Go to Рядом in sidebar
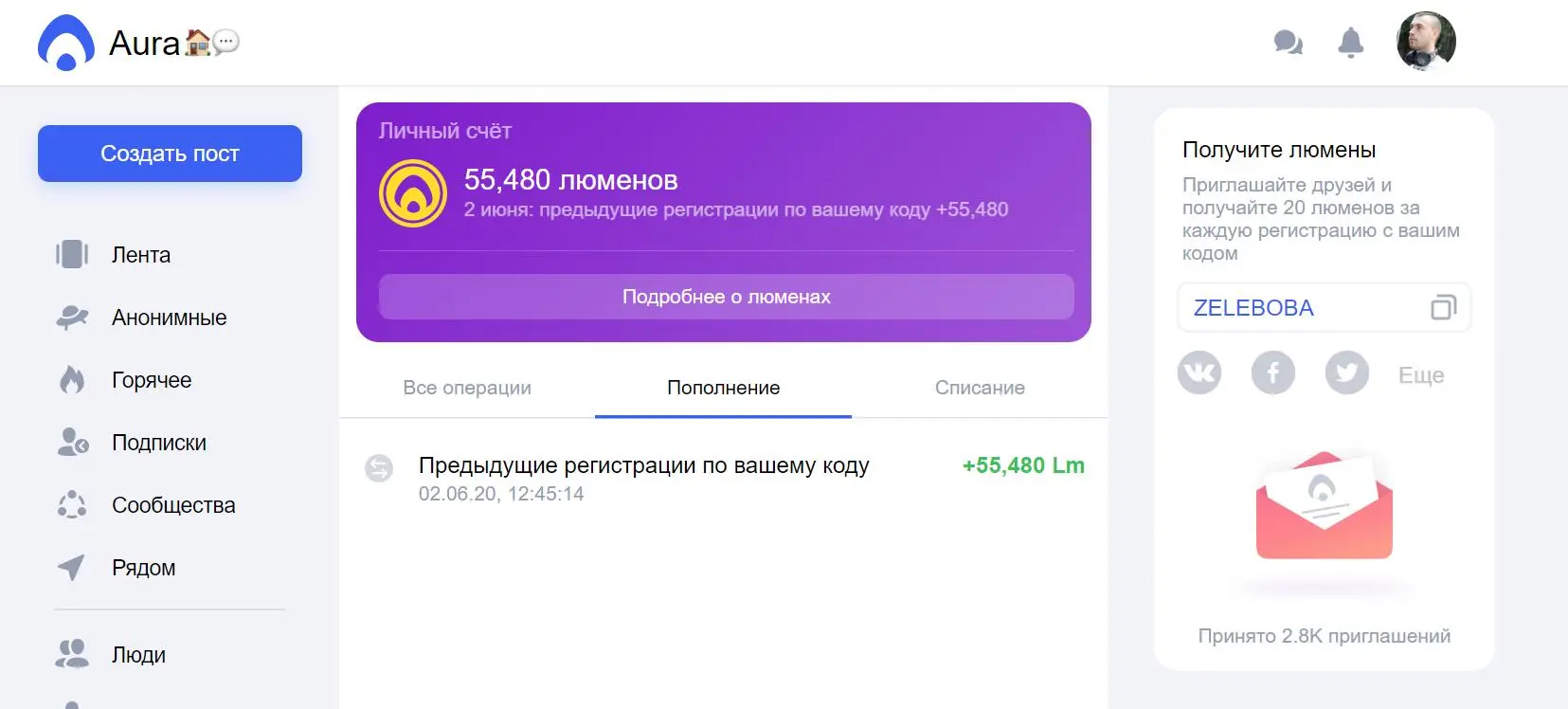This screenshot has height=709, width=1568. 144,568
